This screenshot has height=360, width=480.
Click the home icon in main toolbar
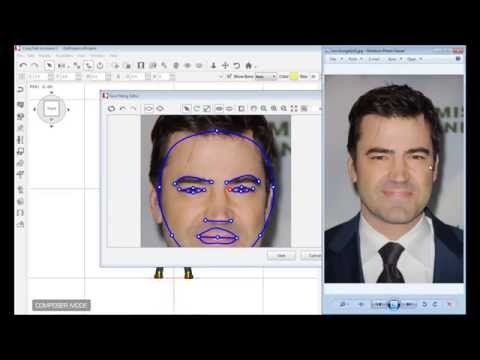249,65
